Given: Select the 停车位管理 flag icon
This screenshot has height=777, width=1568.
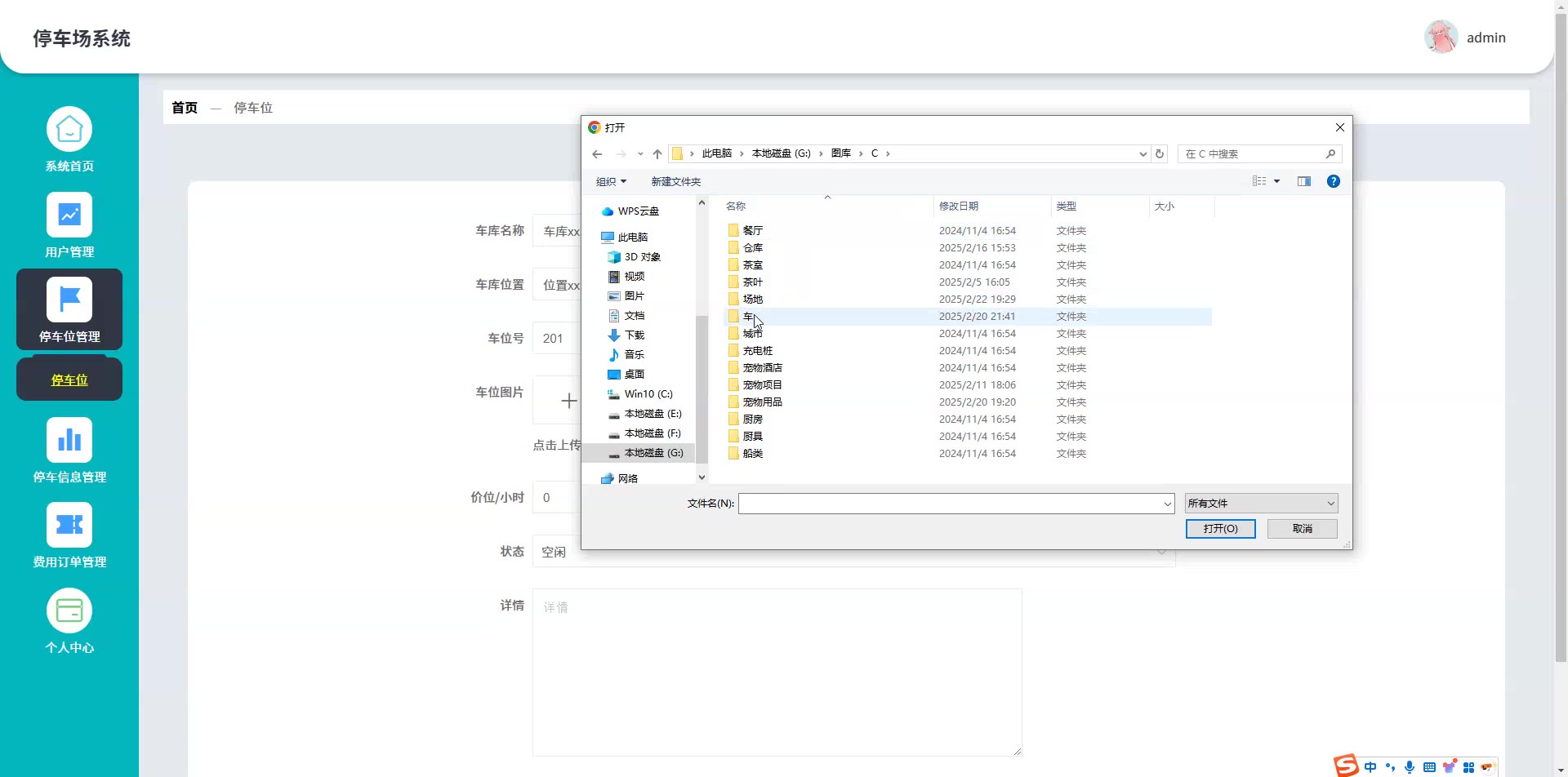Looking at the screenshot, I should pos(69,300).
